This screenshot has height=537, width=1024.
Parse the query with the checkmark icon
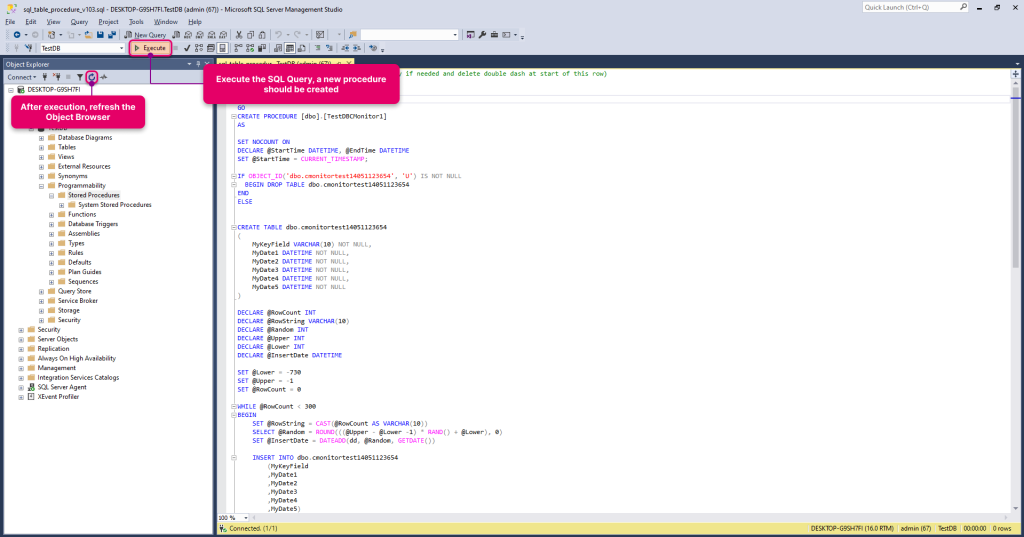pyautogui.click(x=187, y=48)
